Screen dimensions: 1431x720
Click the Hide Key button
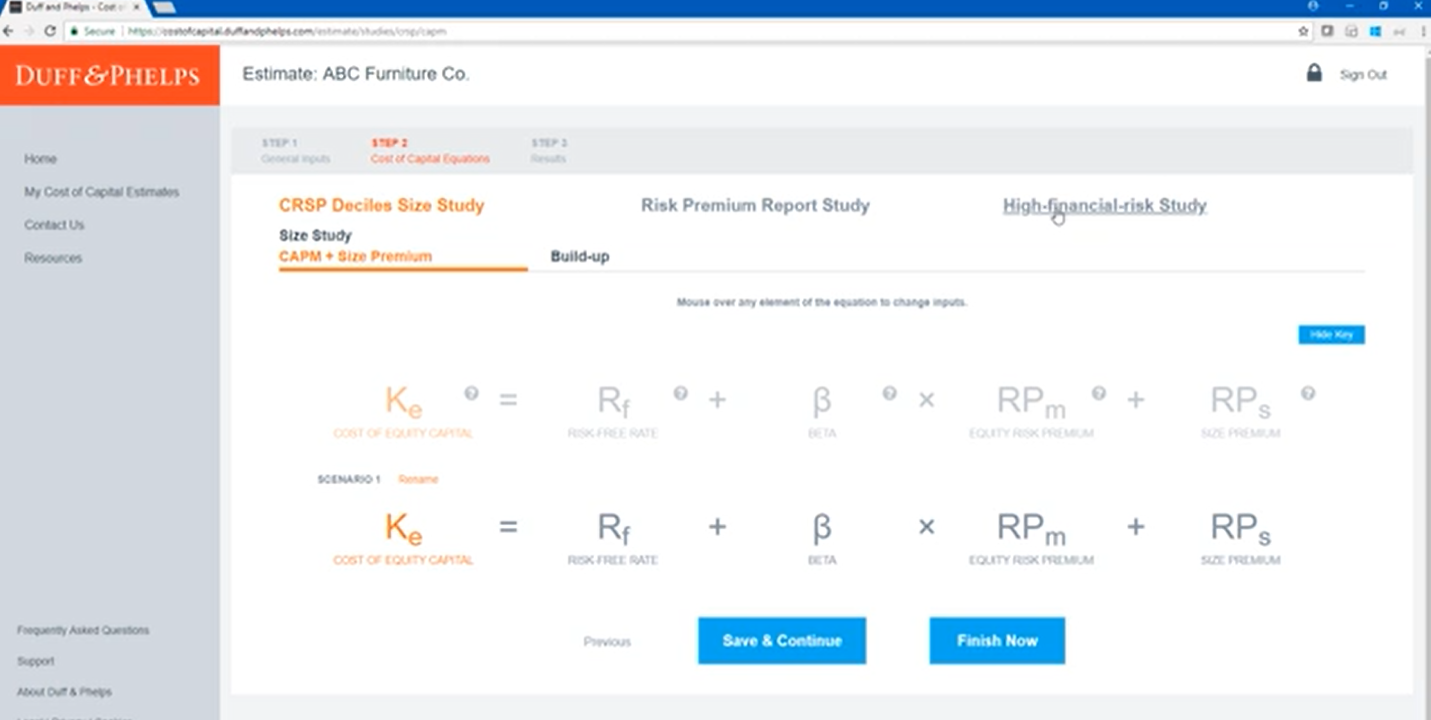1331,334
